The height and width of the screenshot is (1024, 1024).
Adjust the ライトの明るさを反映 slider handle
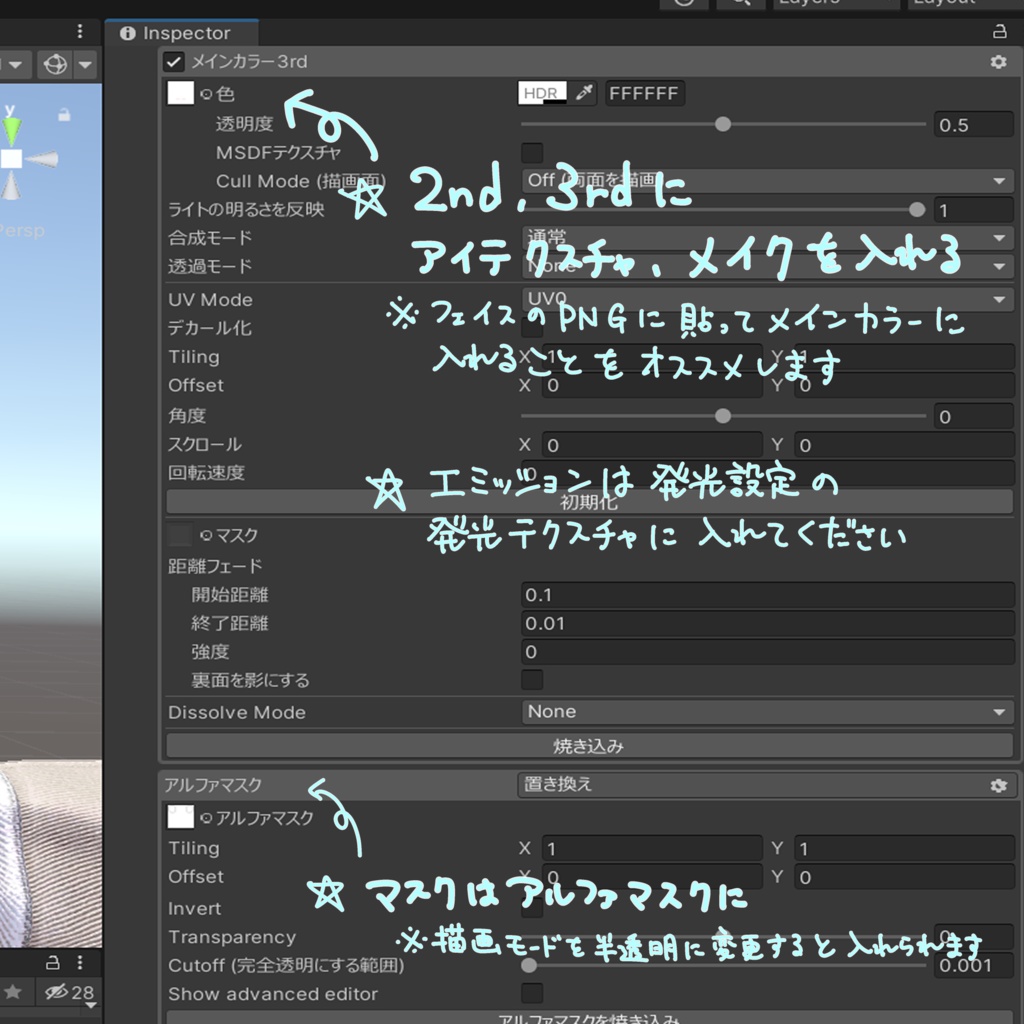tap(917, 210)
